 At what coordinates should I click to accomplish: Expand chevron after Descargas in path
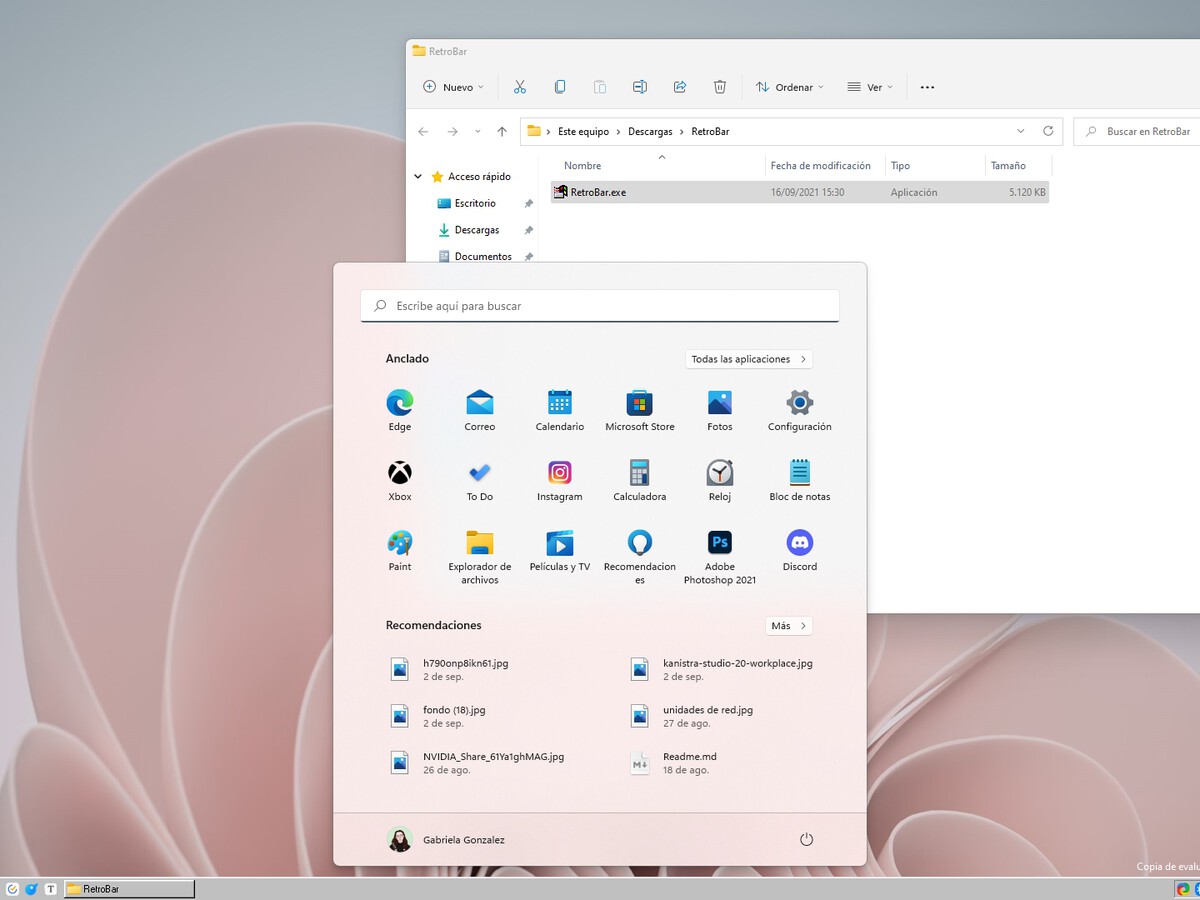682,132
